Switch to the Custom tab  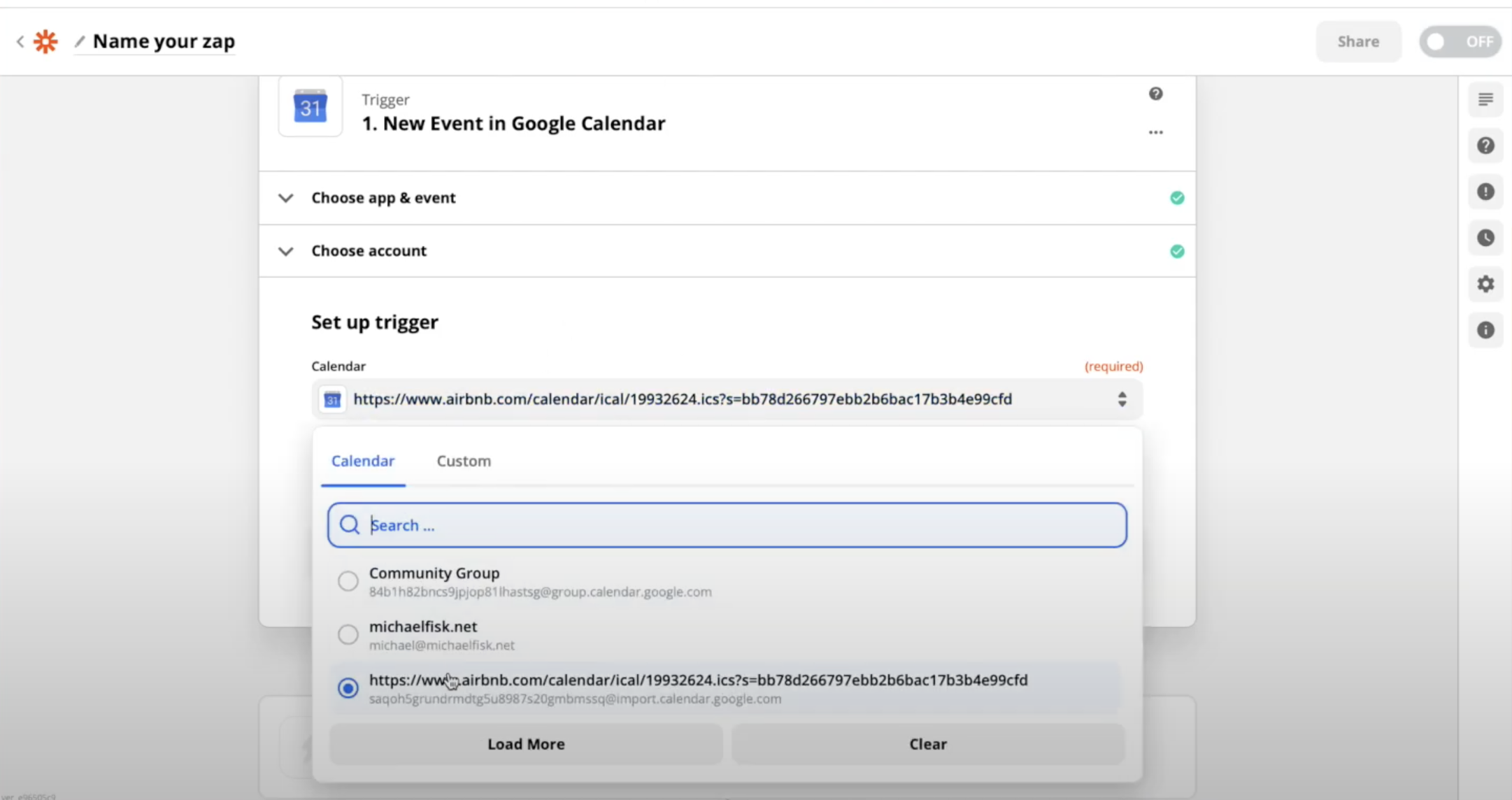point(464,461)
